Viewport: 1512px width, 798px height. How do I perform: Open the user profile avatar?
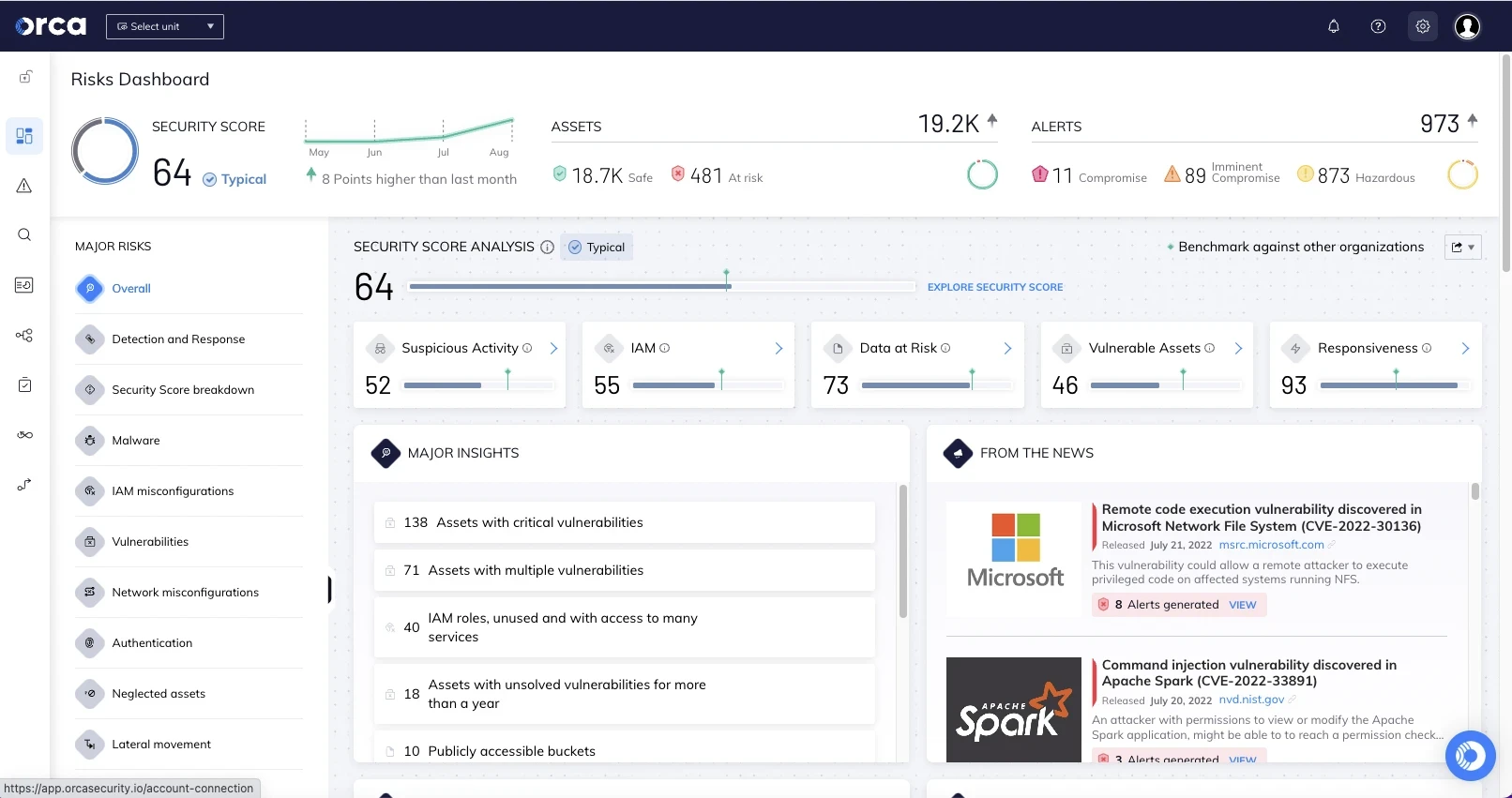[x=1467, y=26]
